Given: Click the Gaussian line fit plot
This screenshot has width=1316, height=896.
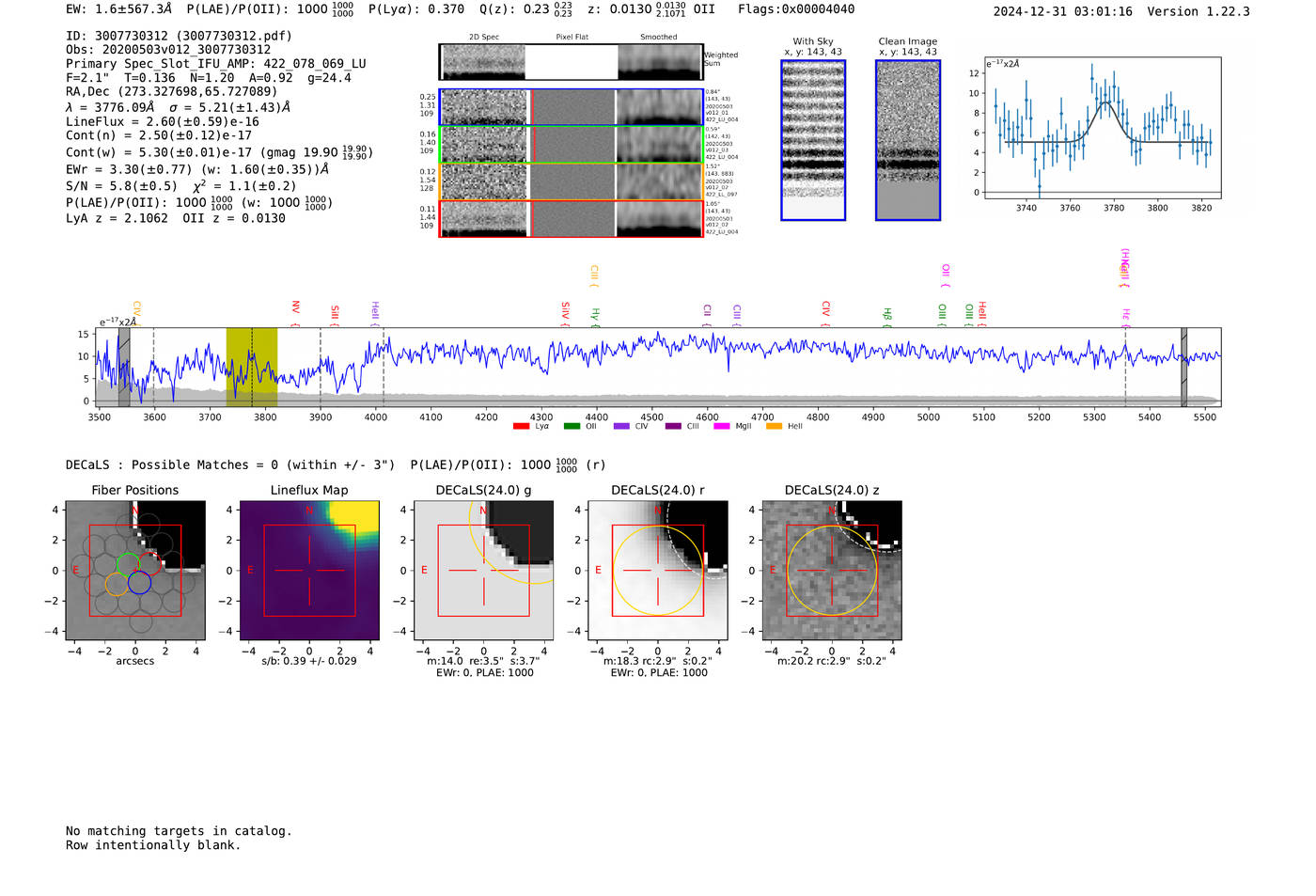Looking at the screenshot, I should 1103,128.
